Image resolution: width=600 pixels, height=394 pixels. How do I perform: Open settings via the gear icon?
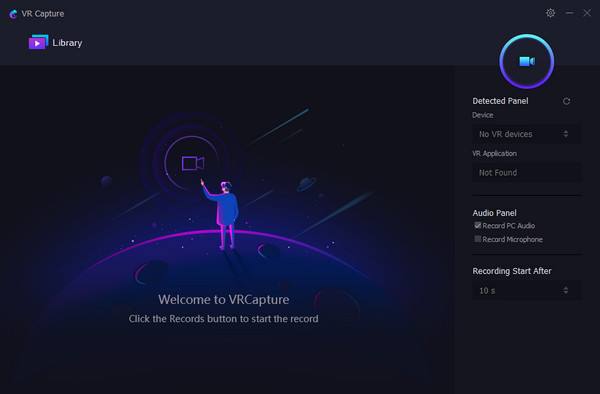point(550,13)
